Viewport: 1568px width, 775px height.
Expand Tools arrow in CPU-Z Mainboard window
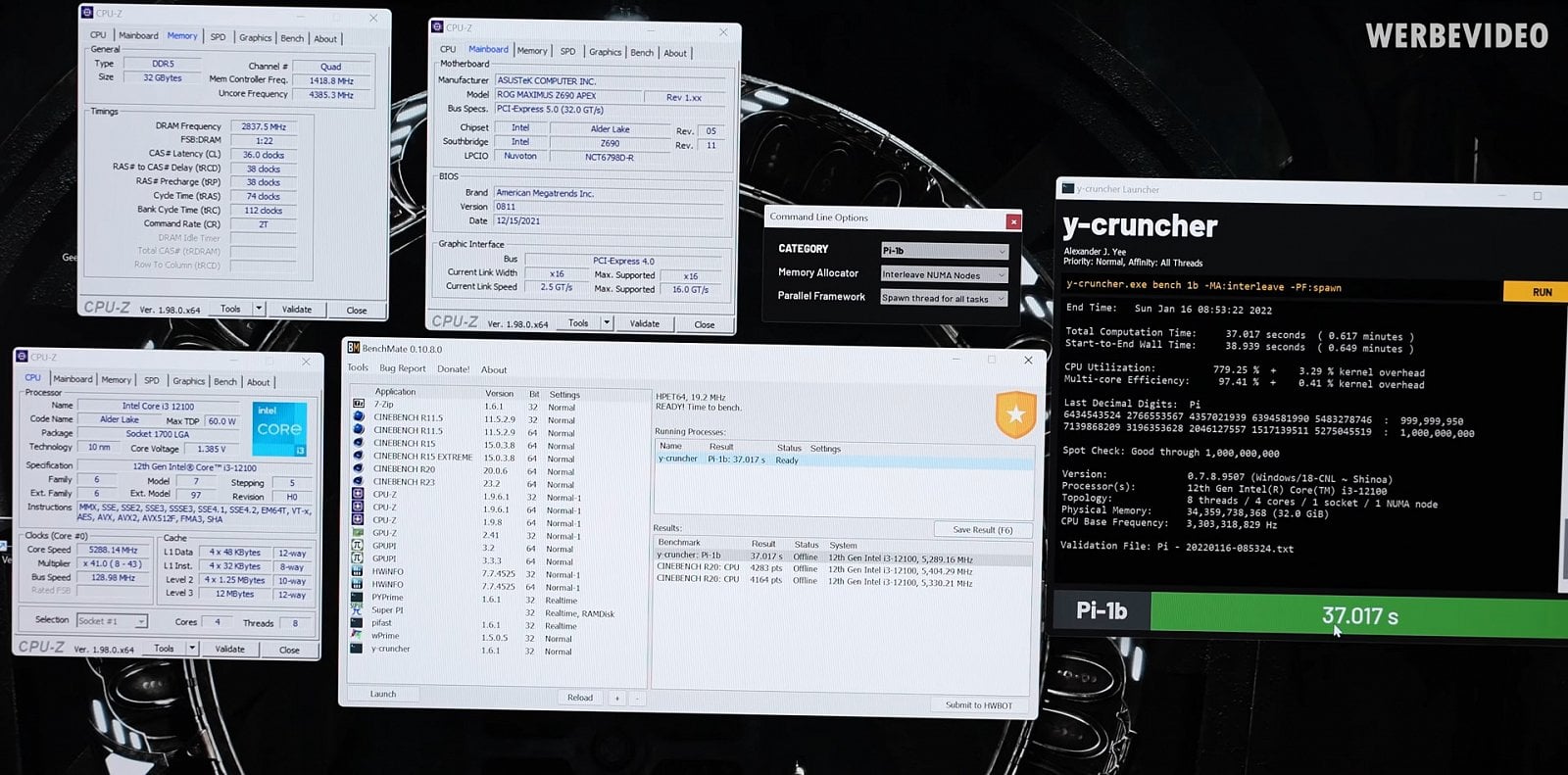click(x=607, y=323)
